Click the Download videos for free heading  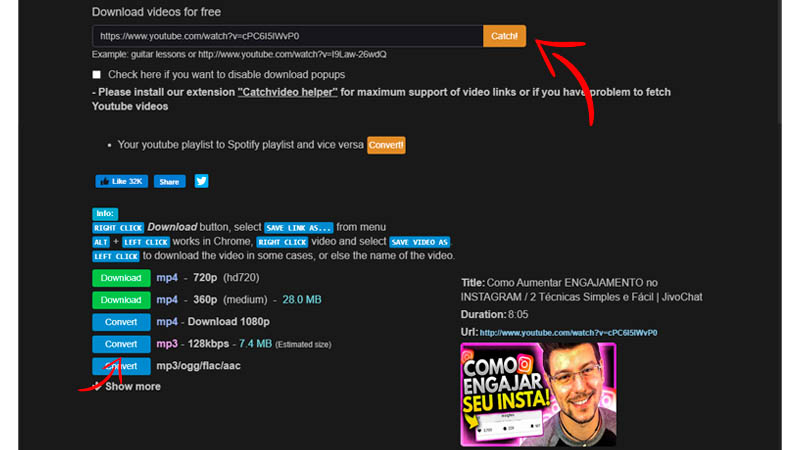156,12
